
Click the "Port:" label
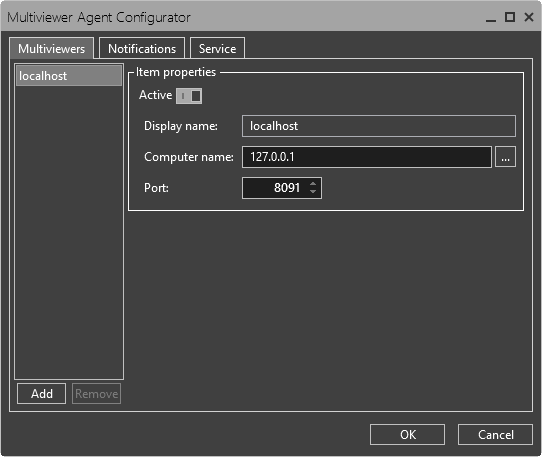(156, 188)
